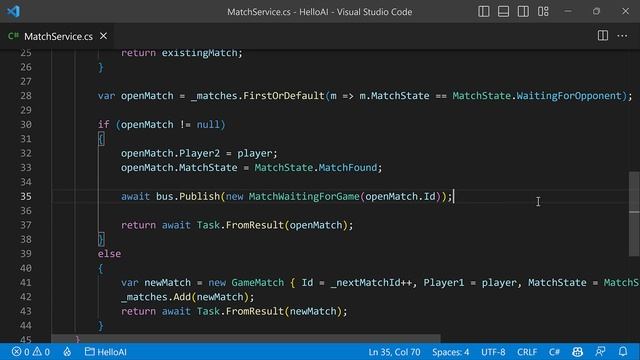
Task: Click the else keyword on line 39
Action: point(109,253)
